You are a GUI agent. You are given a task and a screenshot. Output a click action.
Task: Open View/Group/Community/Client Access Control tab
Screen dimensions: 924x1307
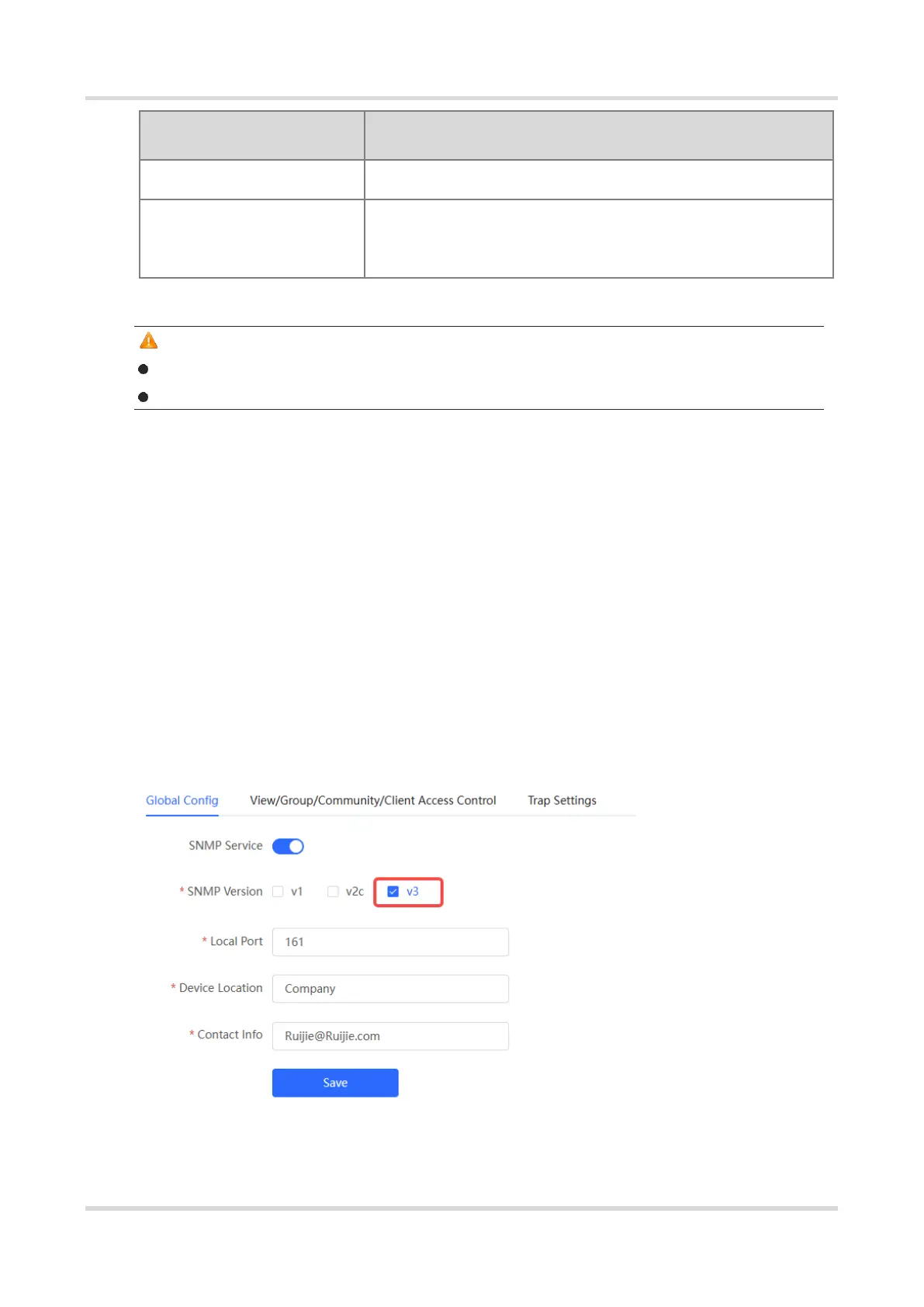(x=372, y=800)
